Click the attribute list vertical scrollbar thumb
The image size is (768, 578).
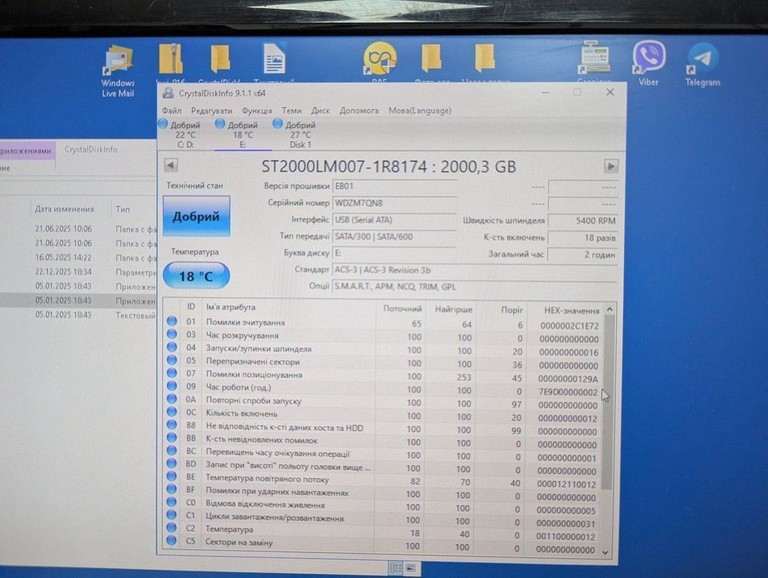coord(609,402)
